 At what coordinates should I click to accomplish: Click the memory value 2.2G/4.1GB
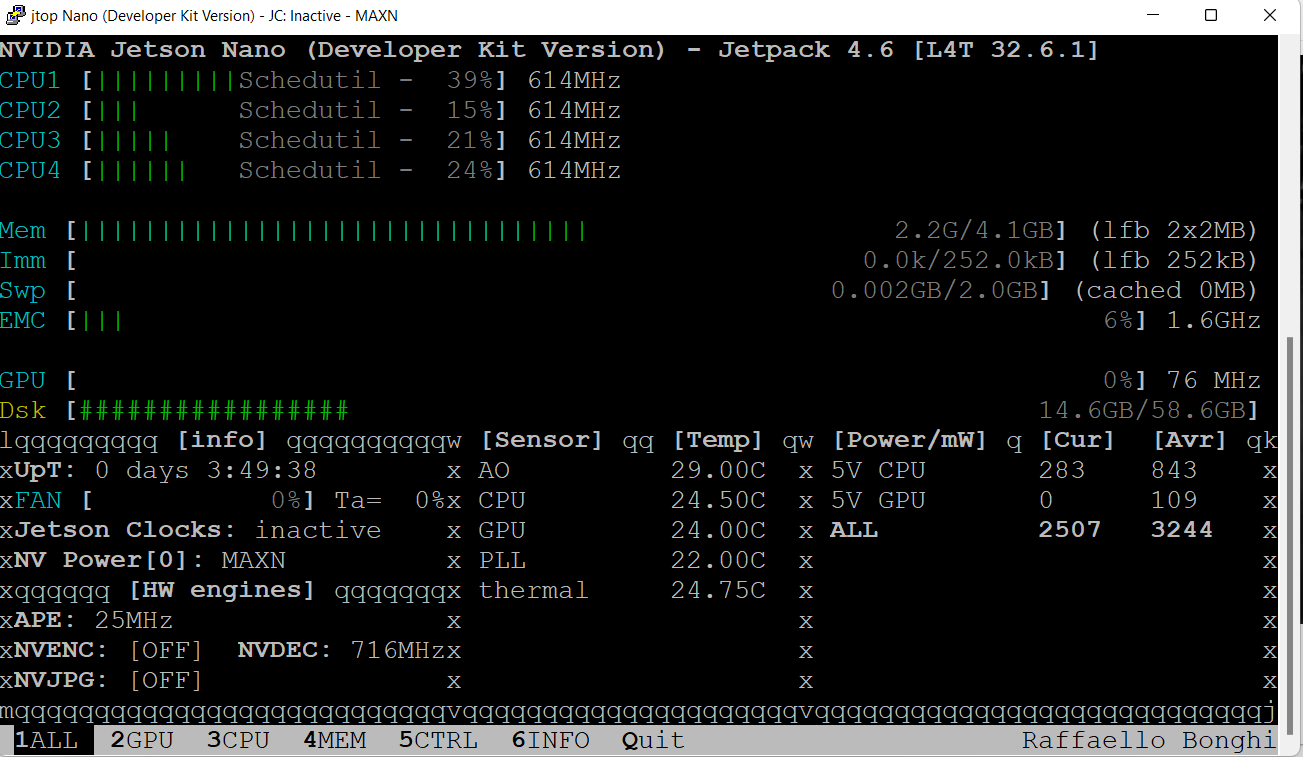point(974,231)
